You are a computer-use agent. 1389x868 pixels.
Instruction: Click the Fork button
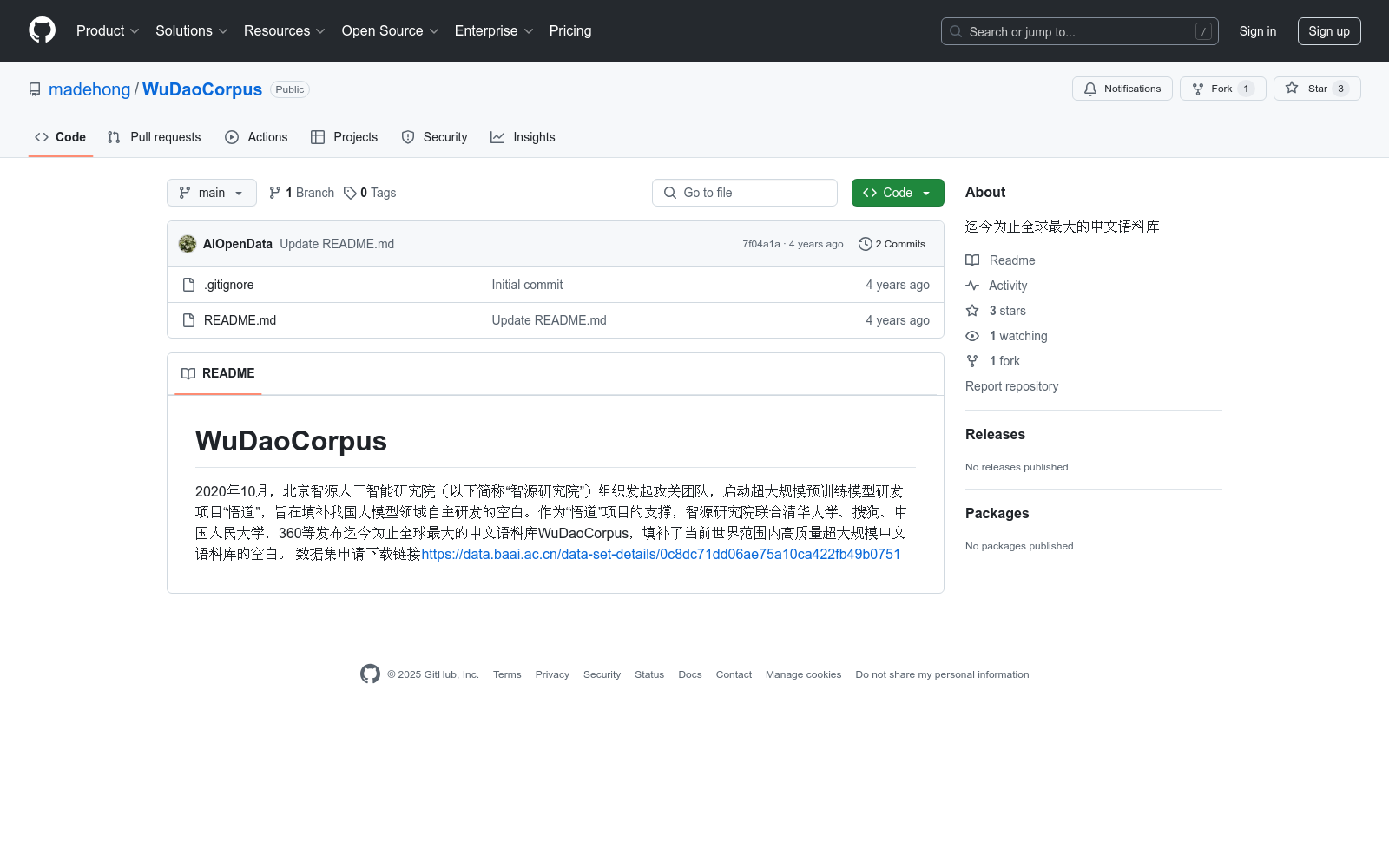1223,89
